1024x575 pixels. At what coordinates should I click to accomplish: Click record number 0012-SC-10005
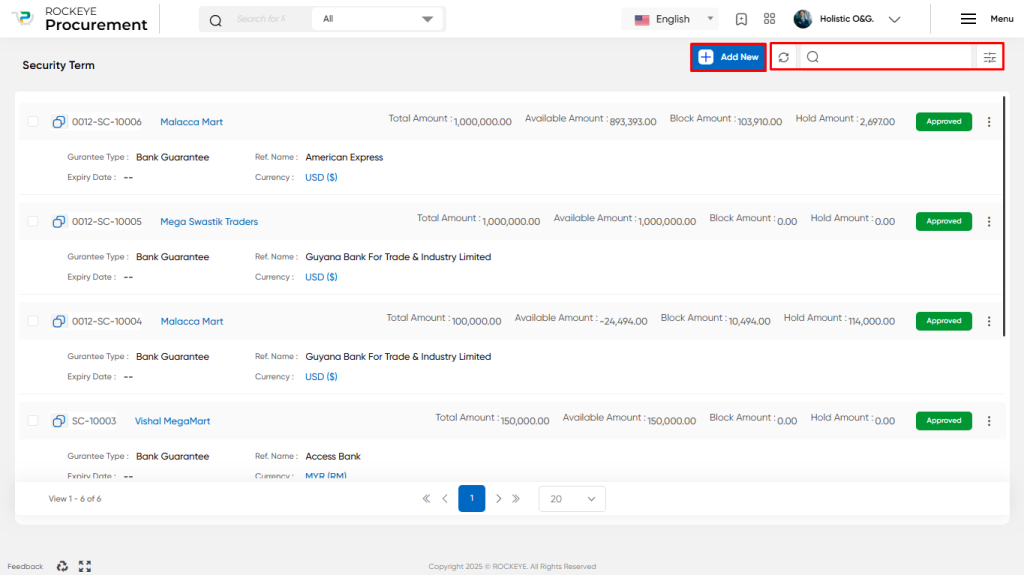(106, 222)
